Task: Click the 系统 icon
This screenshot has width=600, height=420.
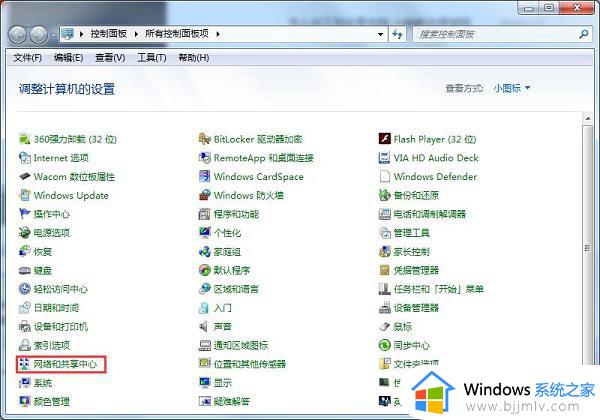Action: point(24,383)
